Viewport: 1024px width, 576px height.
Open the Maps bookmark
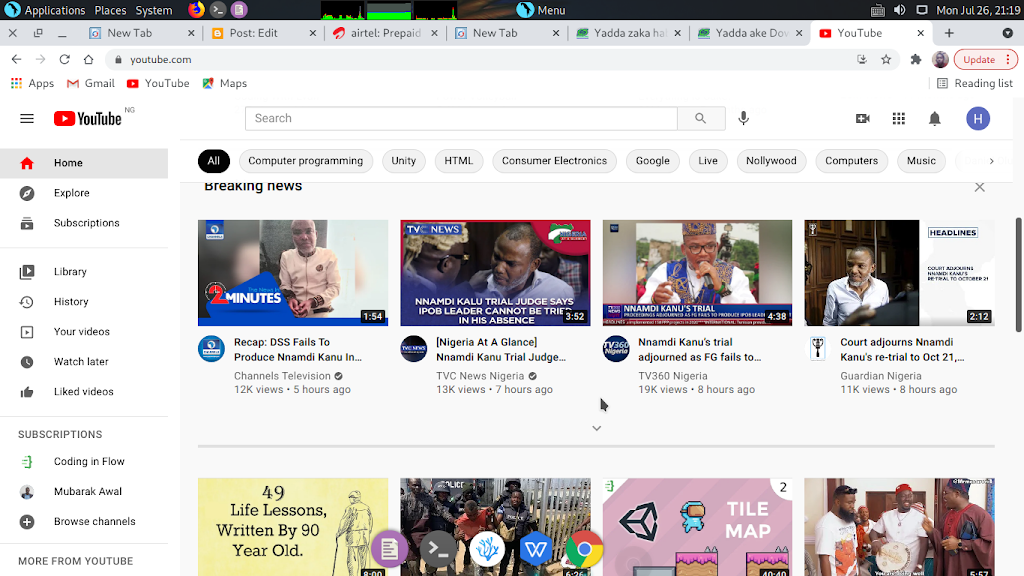[225, 84]
